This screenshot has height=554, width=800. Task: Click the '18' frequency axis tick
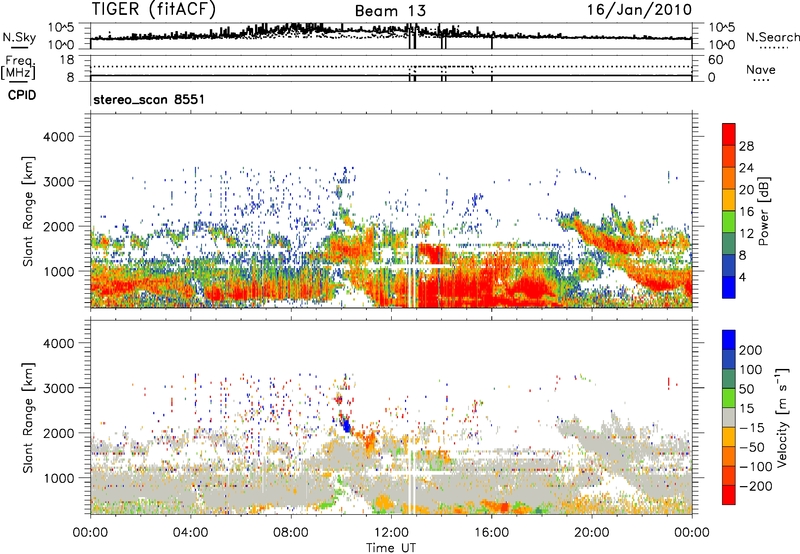tap(67, 60)
